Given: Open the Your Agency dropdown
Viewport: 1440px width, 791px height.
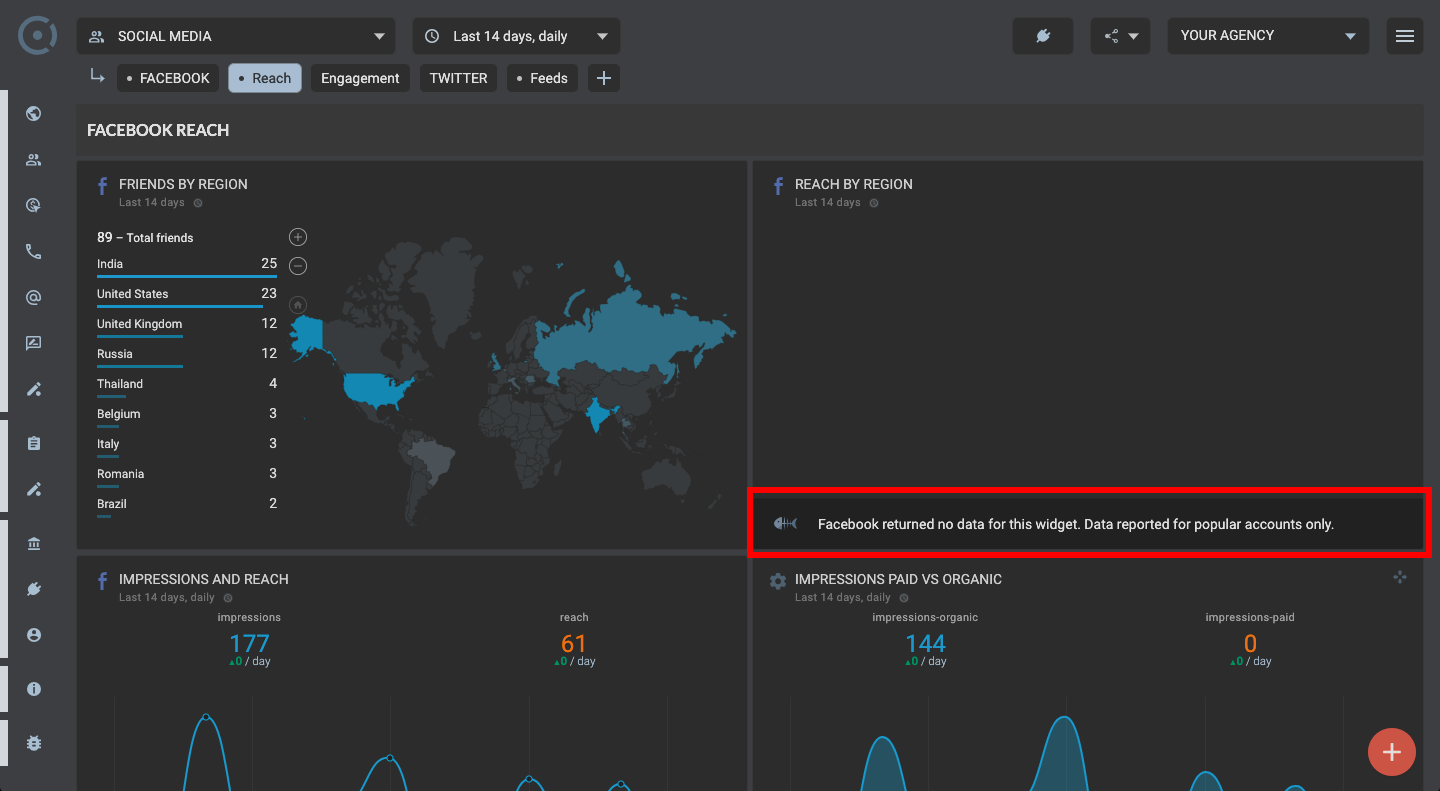Looking at the screenshot, I should tap(1268, 36).
